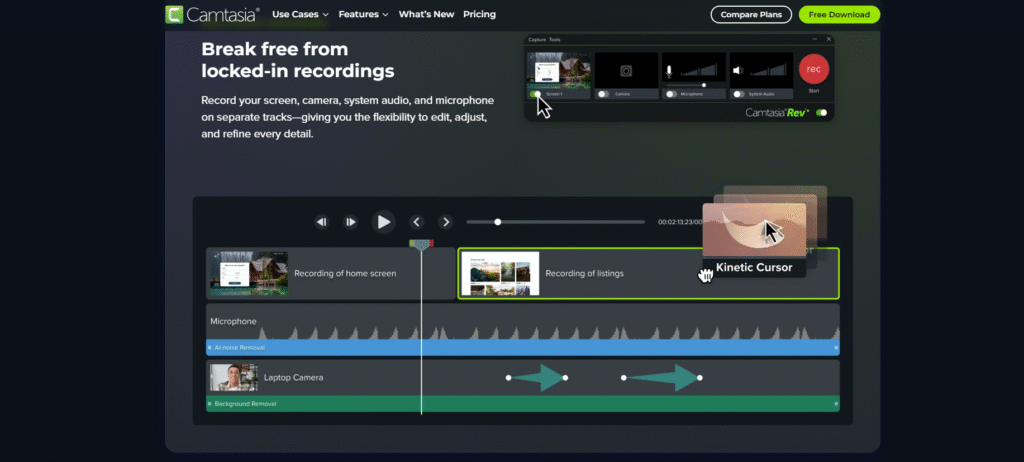The image size is (1024, 462).
Task: Click the red rec record button
Action: click(813, 70)
